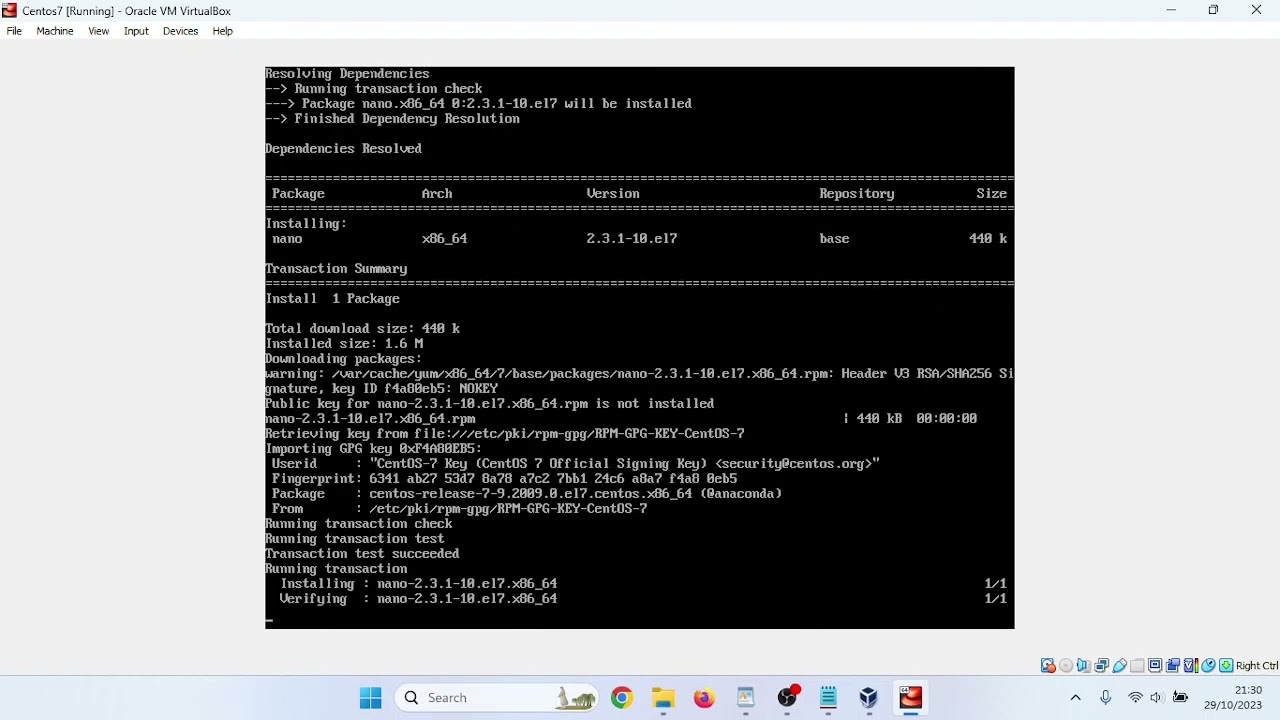This screenshot has height=720, width=1280.
Task: Click the VirtualBox icon in the title bar
Action: click(x=9, y=10)
